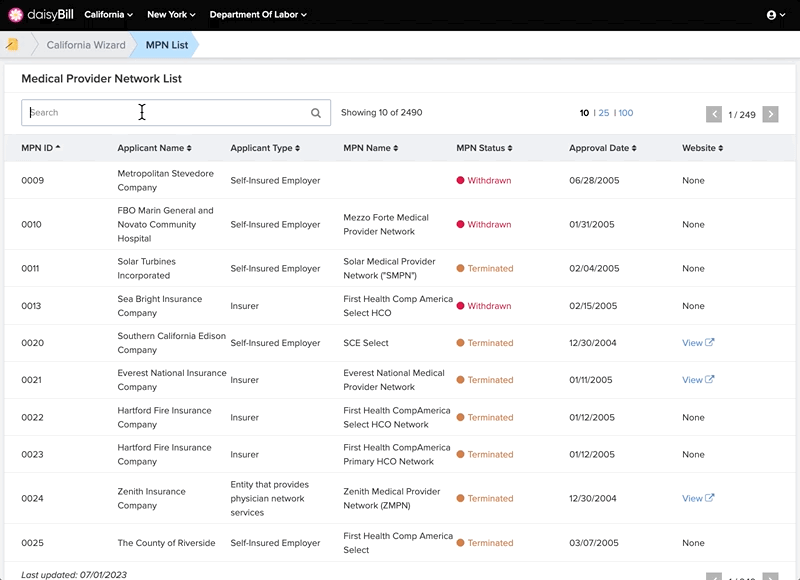Click the 1 / 249 page indicator
This screenshot has height=580, width=800.
[742, 115]
